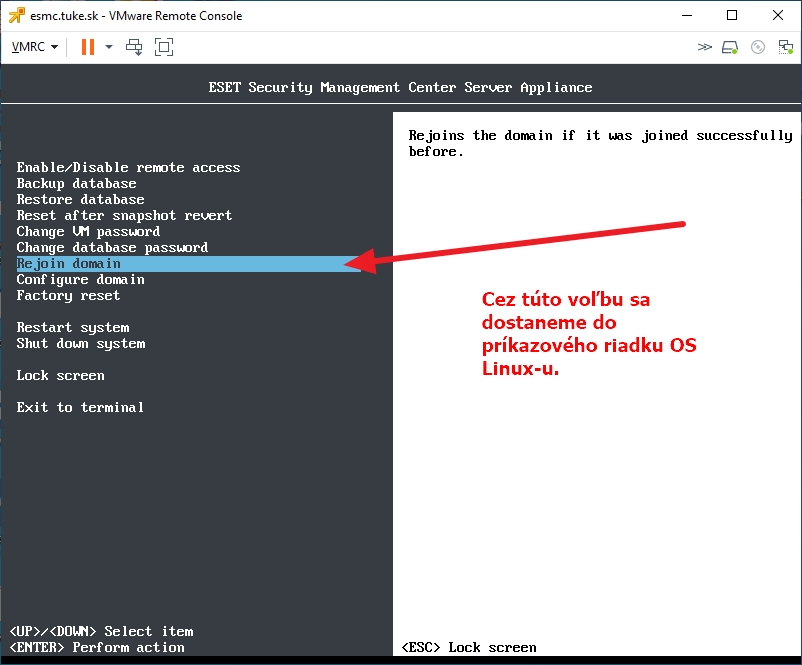Expand the power options arrow beside pause

[x=109, y=47]
